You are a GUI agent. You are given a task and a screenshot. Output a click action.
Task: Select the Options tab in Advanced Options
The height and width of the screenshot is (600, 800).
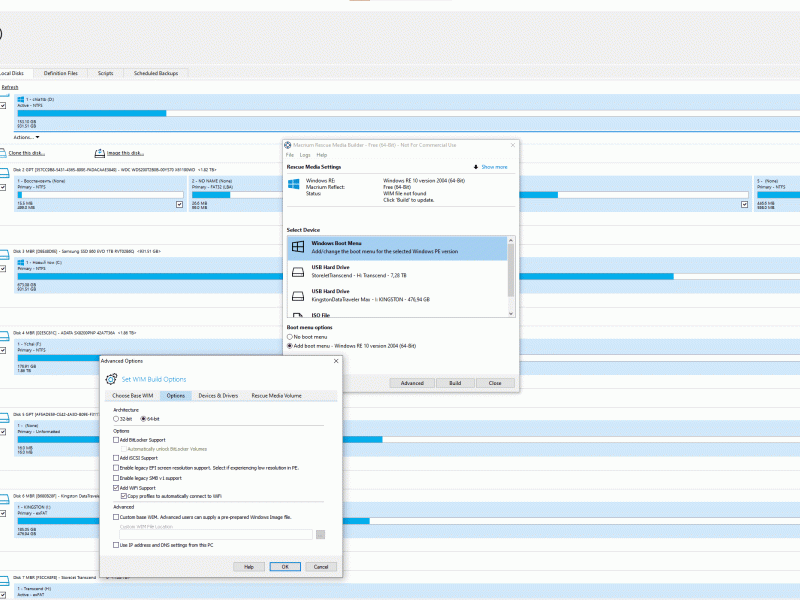(x=176, y=396)
